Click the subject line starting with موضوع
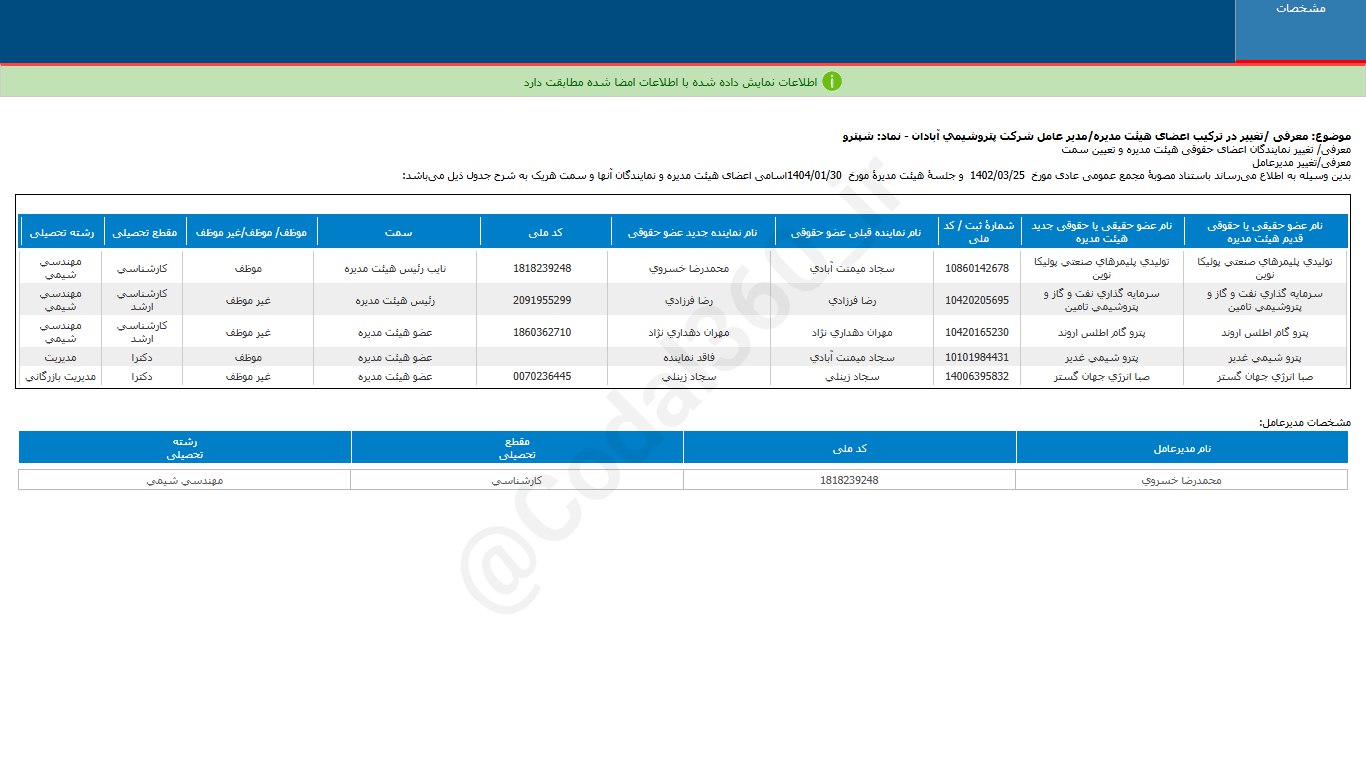1366x768 pixels. tap(1097, 135)
